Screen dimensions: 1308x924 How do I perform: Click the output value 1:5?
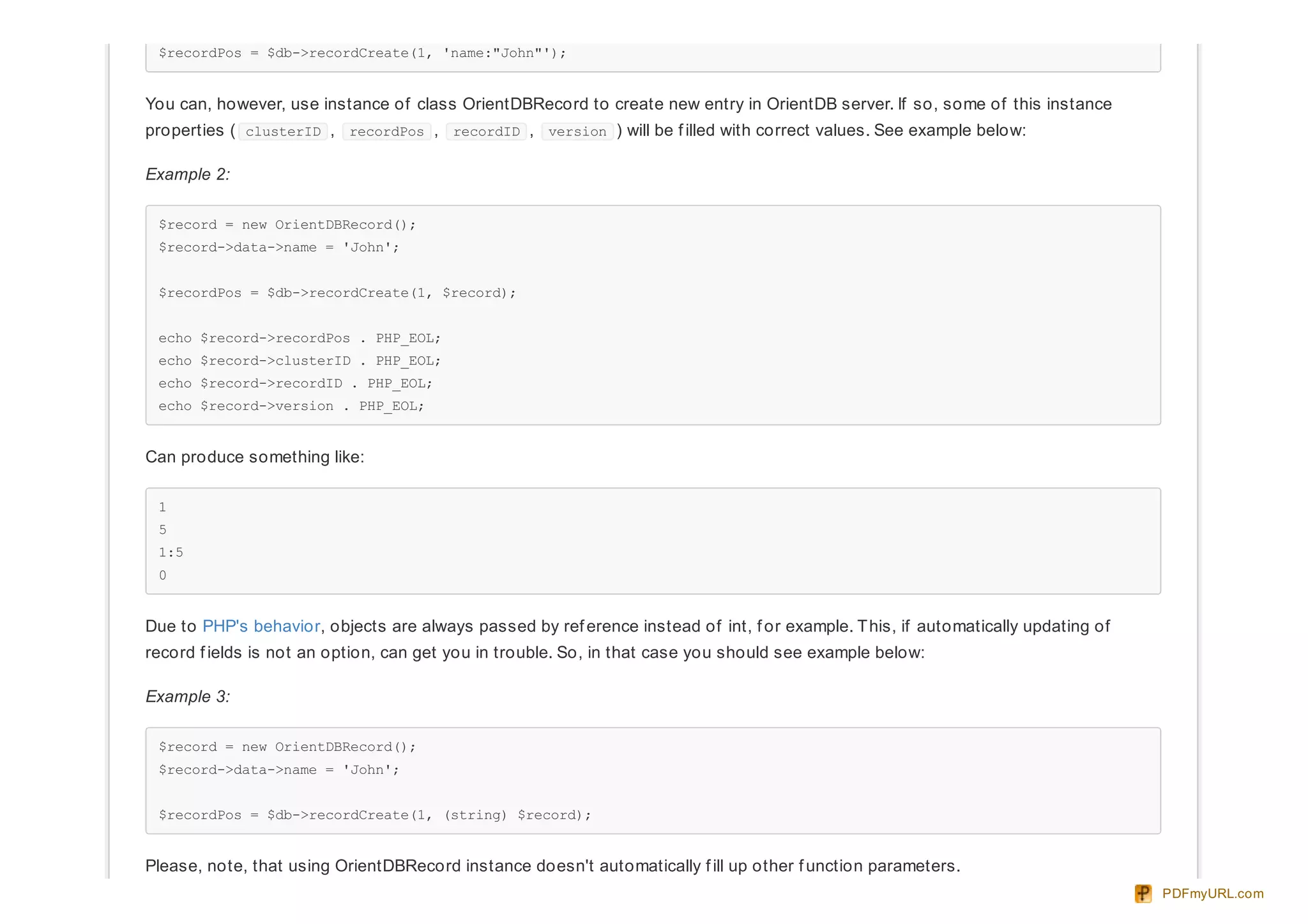171,552
